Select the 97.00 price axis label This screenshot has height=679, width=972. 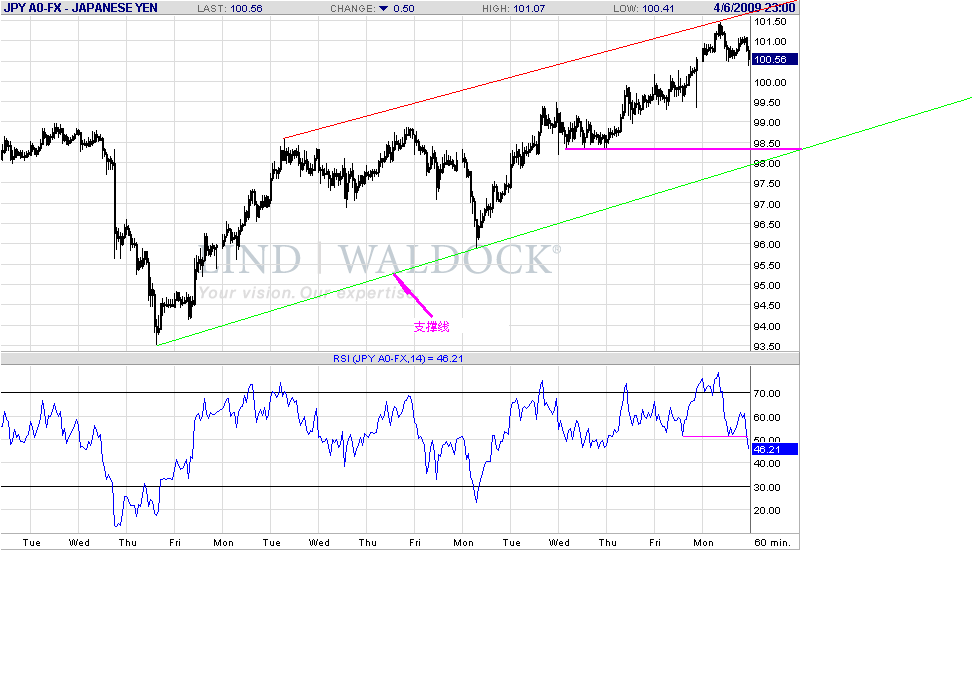coord(767,205)
